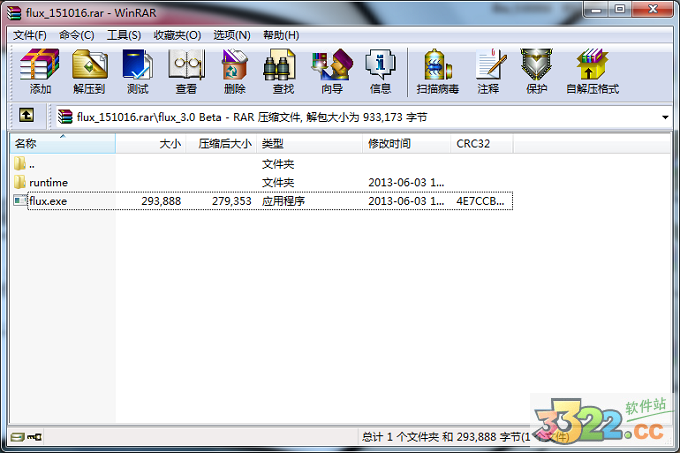Run the 测试 (Test) archive tool
Viewport: 680px width, 453px height.
[137, 71]
